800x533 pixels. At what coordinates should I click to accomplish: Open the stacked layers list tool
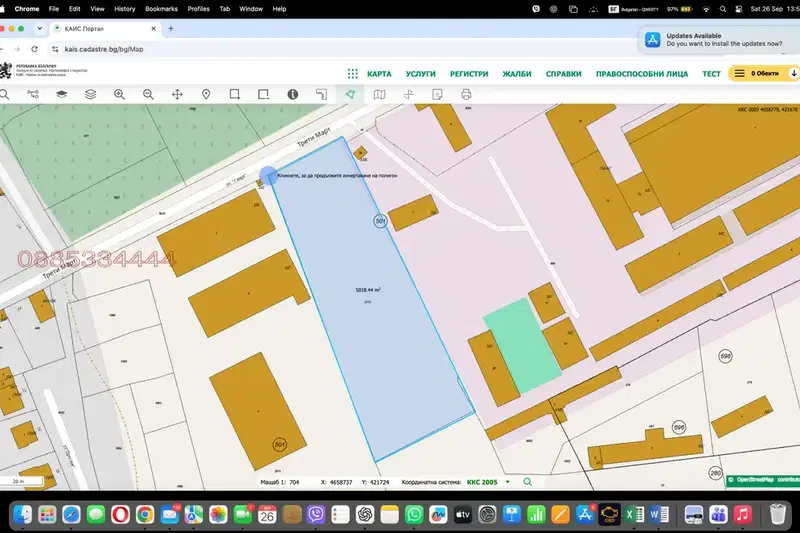[x=90, y=94]
